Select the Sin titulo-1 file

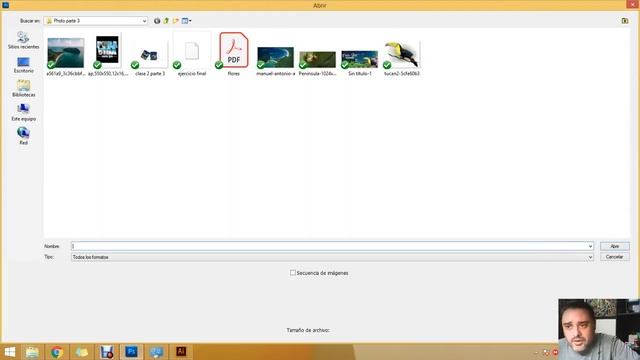(x=360, y=59)
